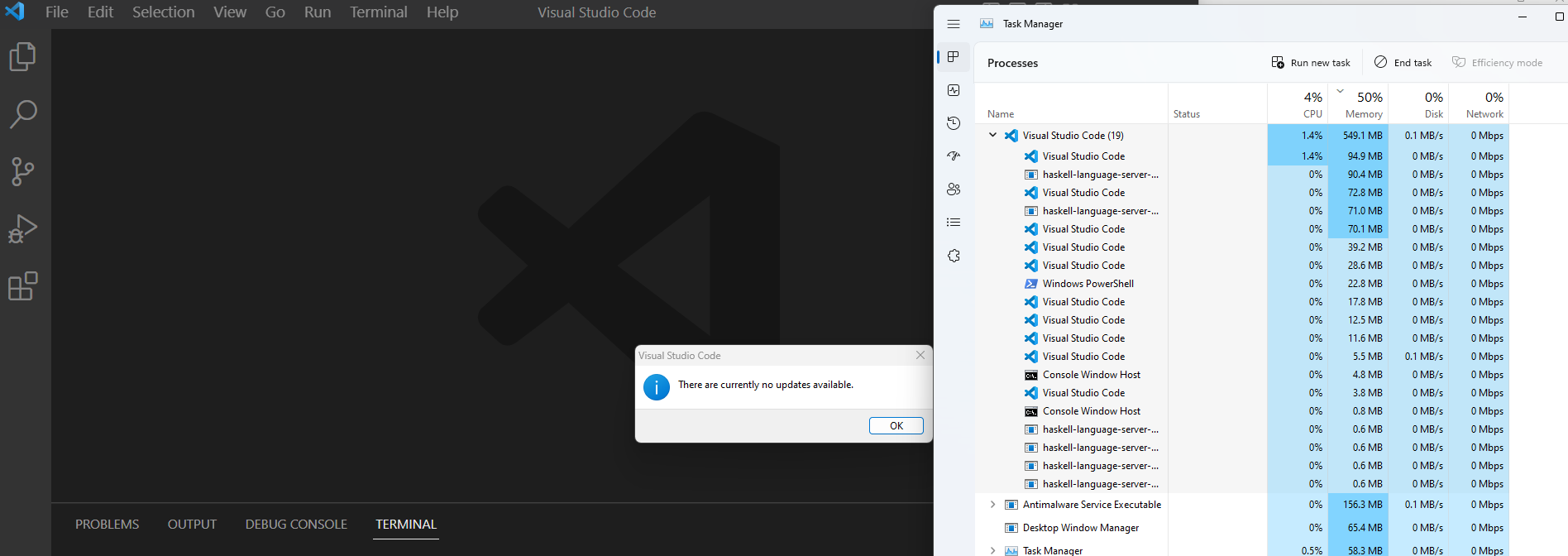
Task: Minimize the Task Manager window
Action: coord(1522,17)
